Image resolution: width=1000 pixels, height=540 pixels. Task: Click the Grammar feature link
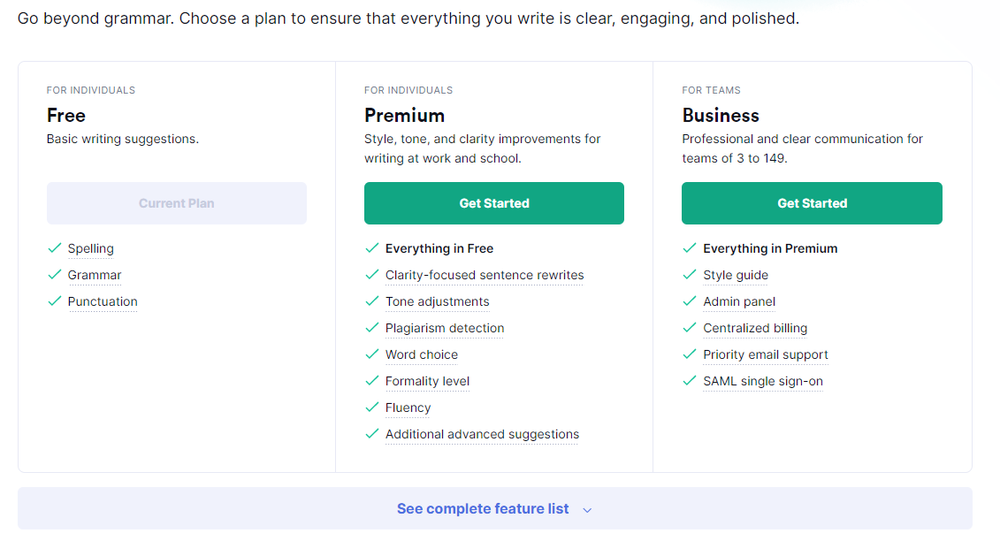click(95, 275)
